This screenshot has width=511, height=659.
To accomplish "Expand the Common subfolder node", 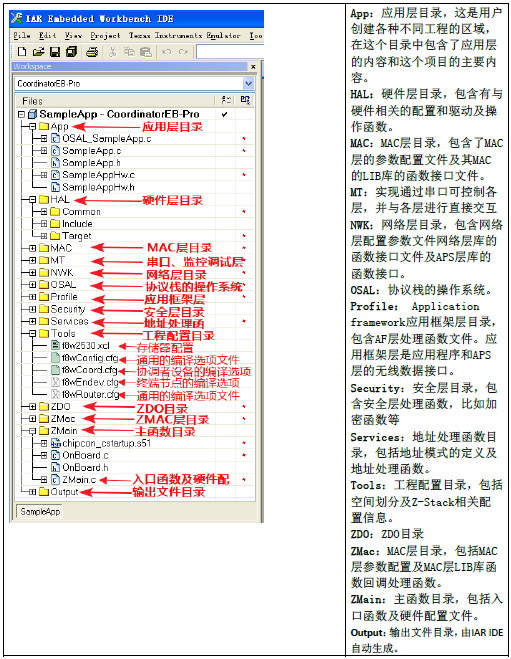I will pyautogui.click(x=44, y=211).
